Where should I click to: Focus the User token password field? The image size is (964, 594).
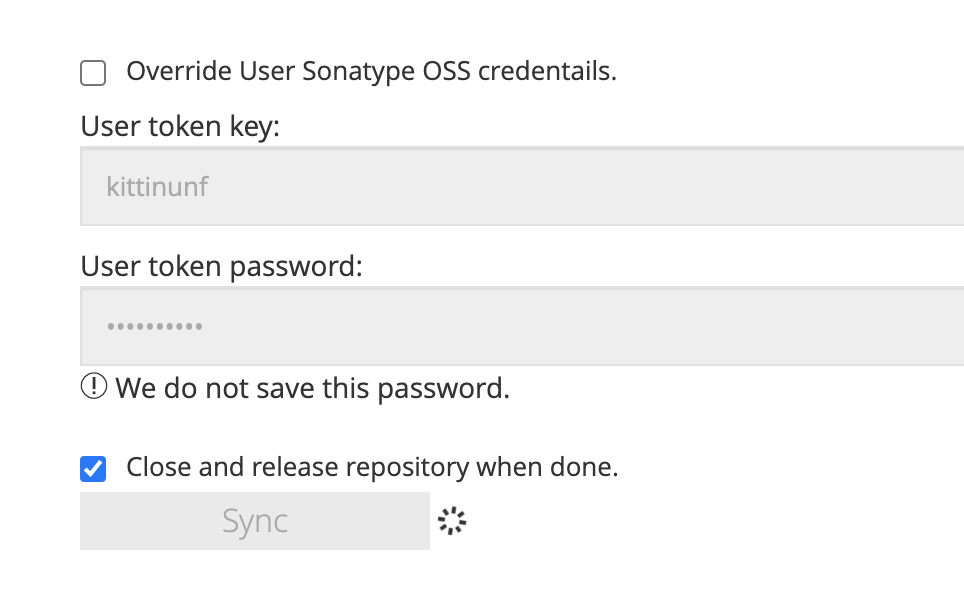[522, 327]
